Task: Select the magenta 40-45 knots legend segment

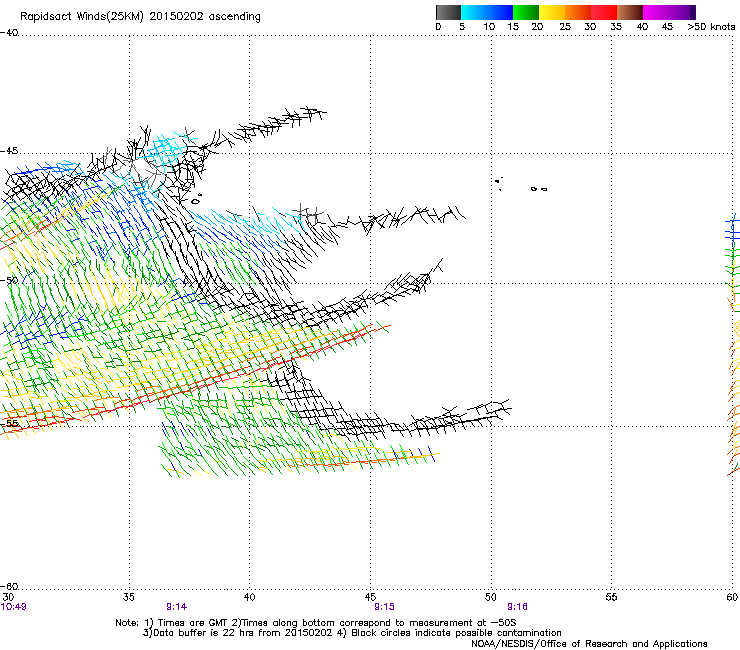Action: (656, 12)
